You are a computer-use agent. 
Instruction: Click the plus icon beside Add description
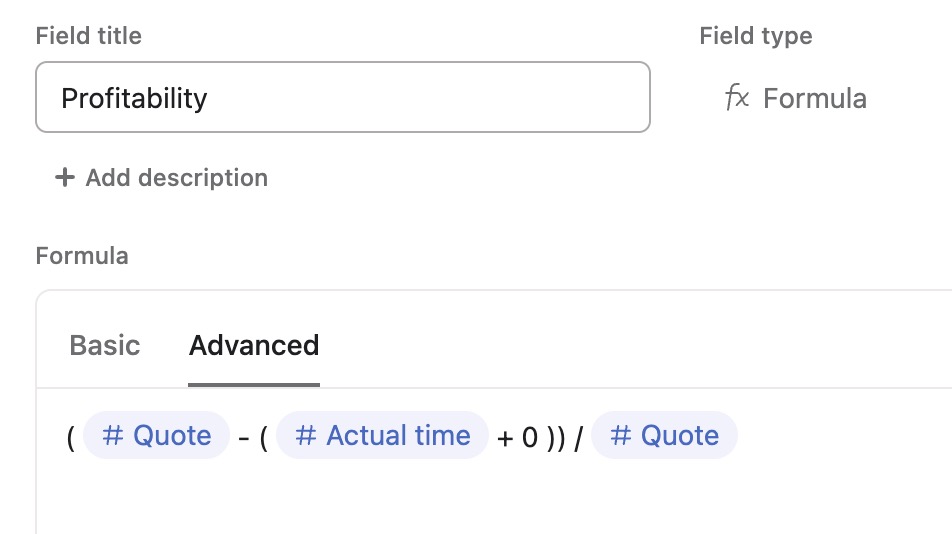tap(65, 178)
